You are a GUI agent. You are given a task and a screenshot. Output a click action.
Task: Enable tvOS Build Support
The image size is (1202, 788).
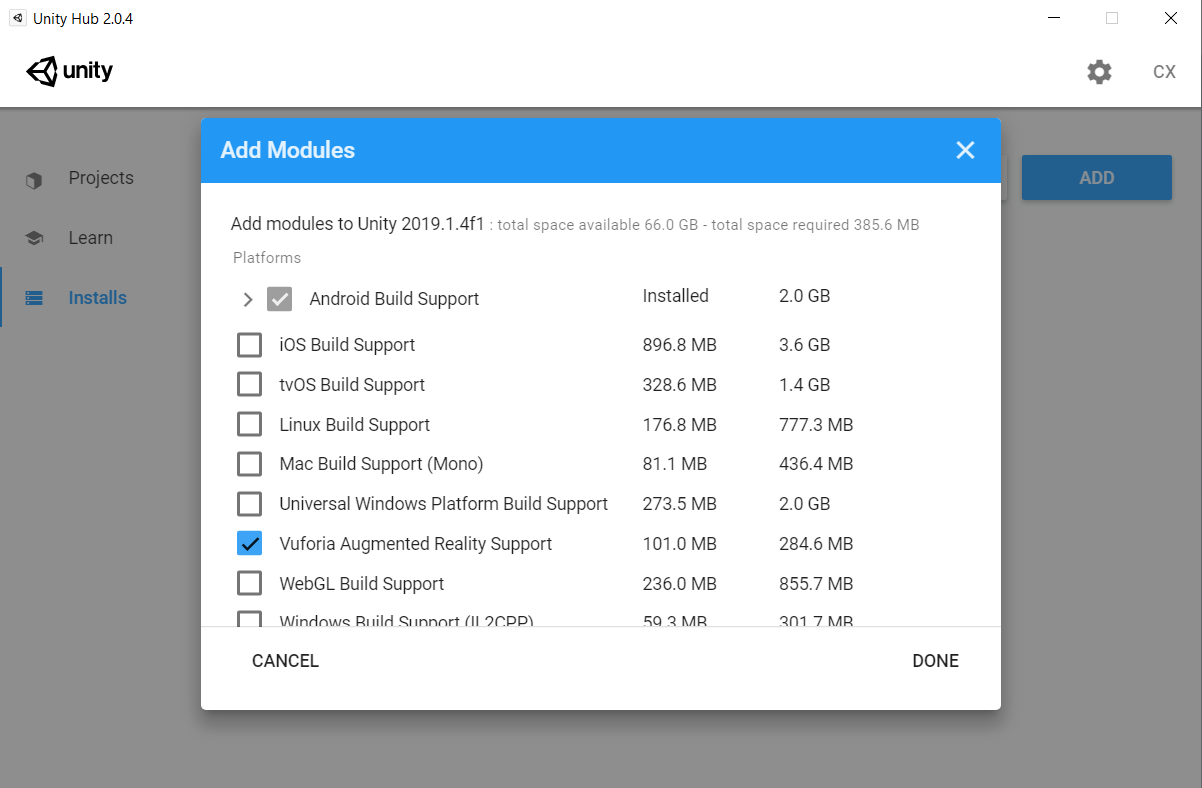[x=249, y=384]
